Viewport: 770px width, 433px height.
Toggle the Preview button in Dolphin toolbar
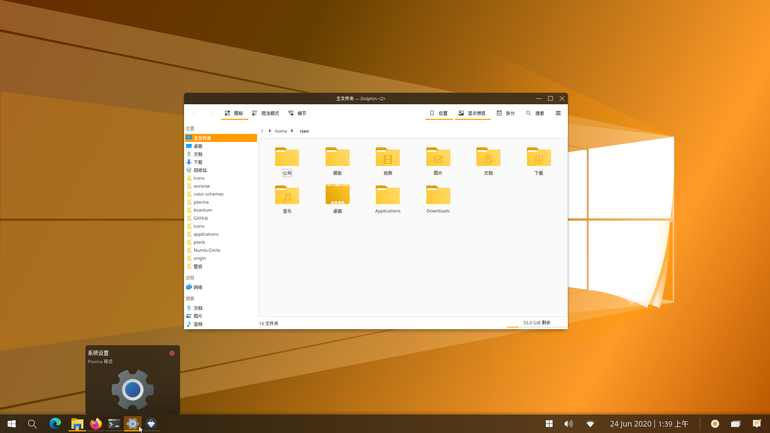click(x=472, y=113)
